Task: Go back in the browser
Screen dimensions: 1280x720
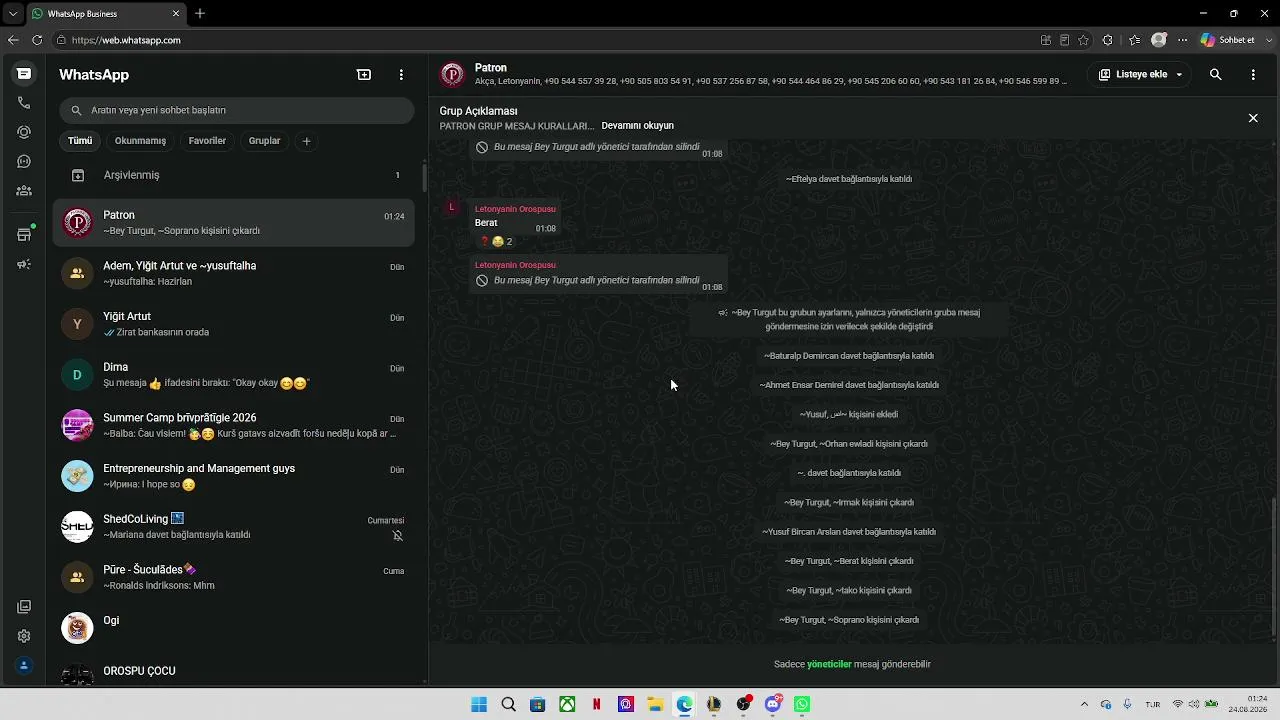Action: (x=13, y=40)
